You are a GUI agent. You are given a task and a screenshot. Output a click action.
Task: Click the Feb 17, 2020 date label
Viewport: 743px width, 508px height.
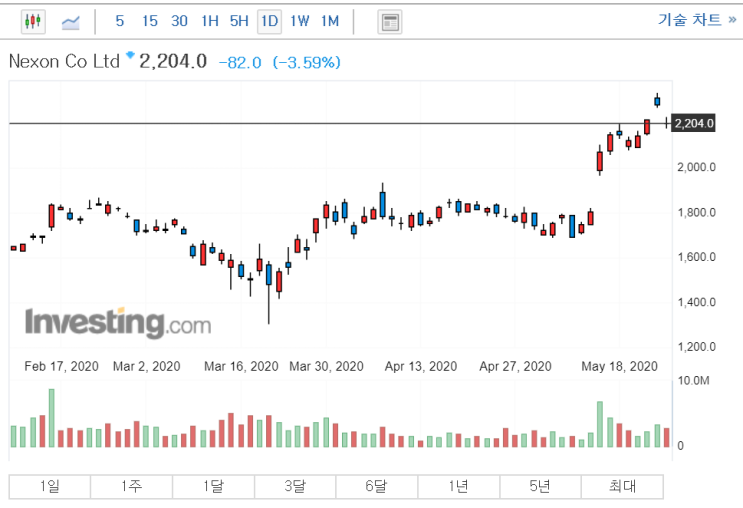click(x=62, y=366)
